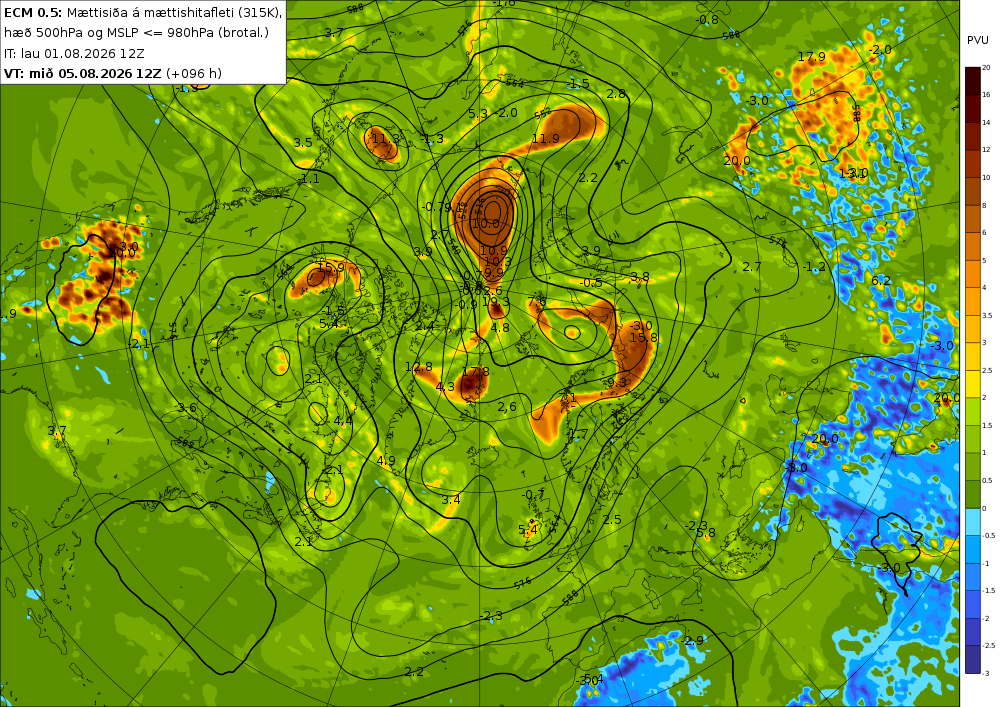
Task: Click the '3.4' value label on the map
Action: (451, 499)
